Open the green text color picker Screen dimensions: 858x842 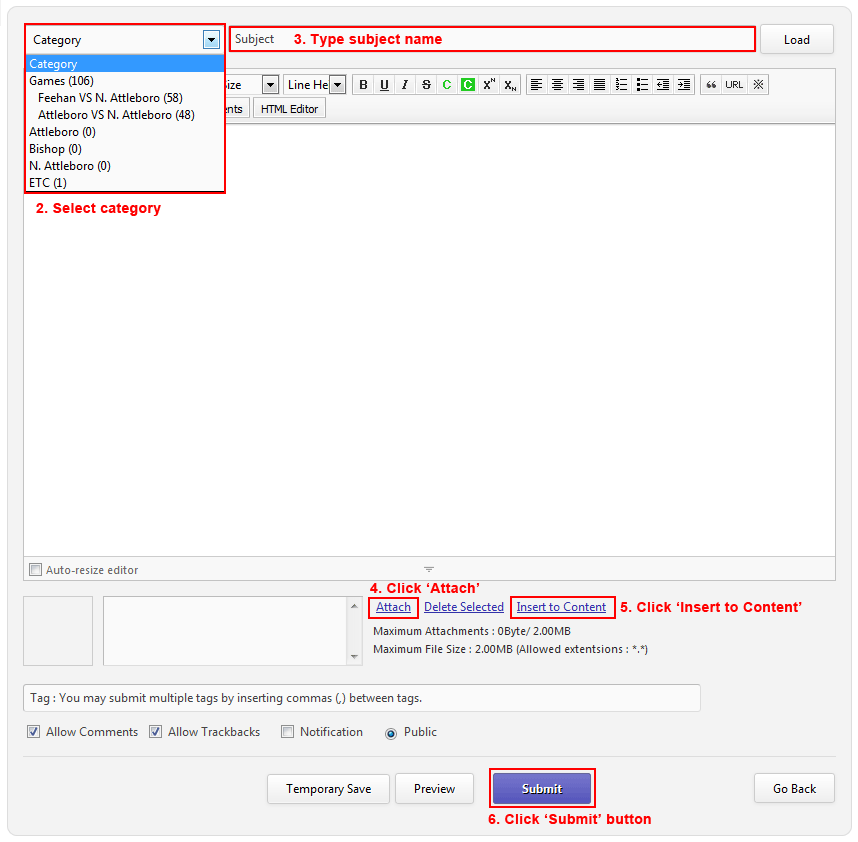[447, 85]
